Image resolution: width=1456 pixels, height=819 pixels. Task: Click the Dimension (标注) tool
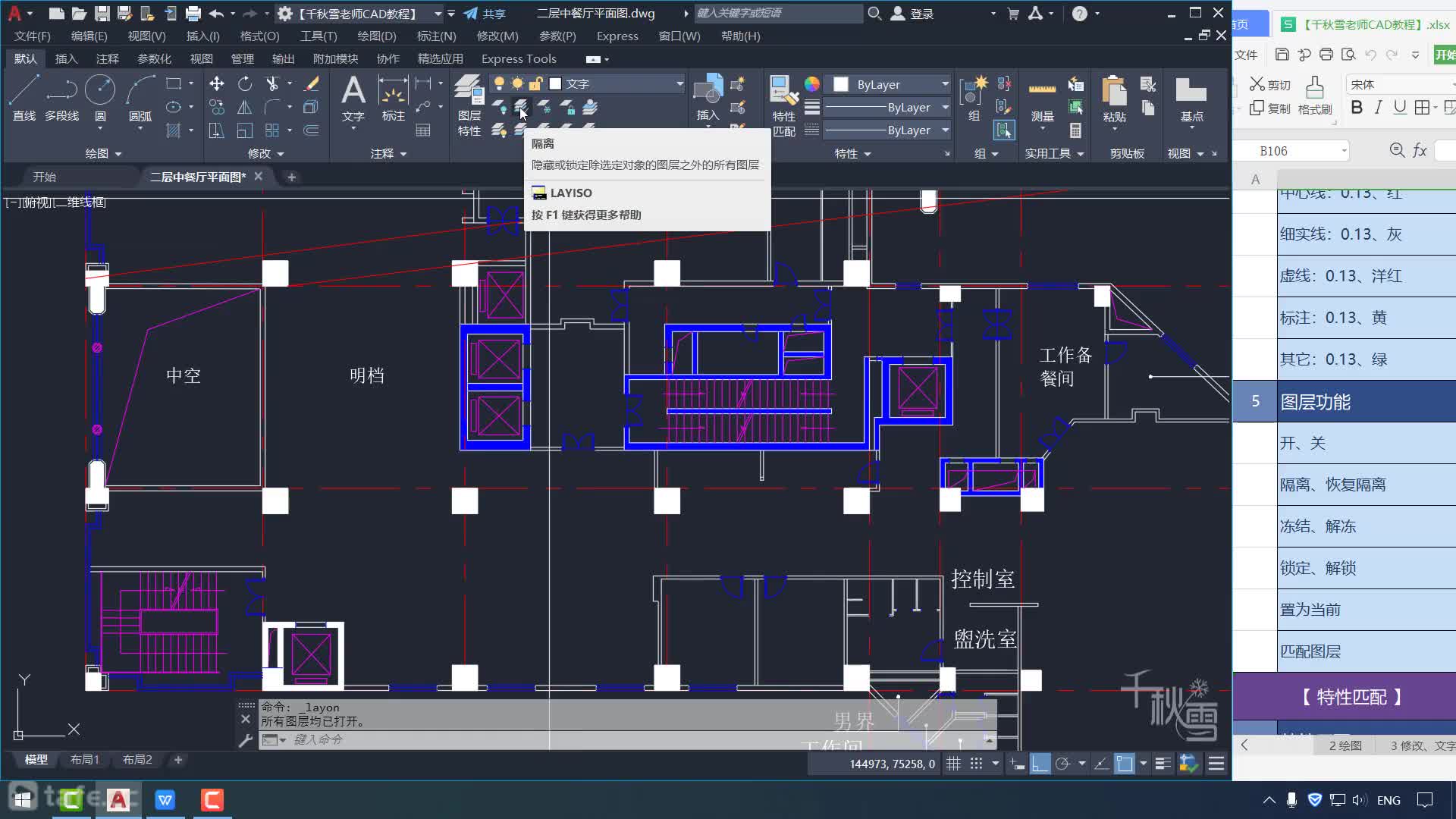pos(393,98)
